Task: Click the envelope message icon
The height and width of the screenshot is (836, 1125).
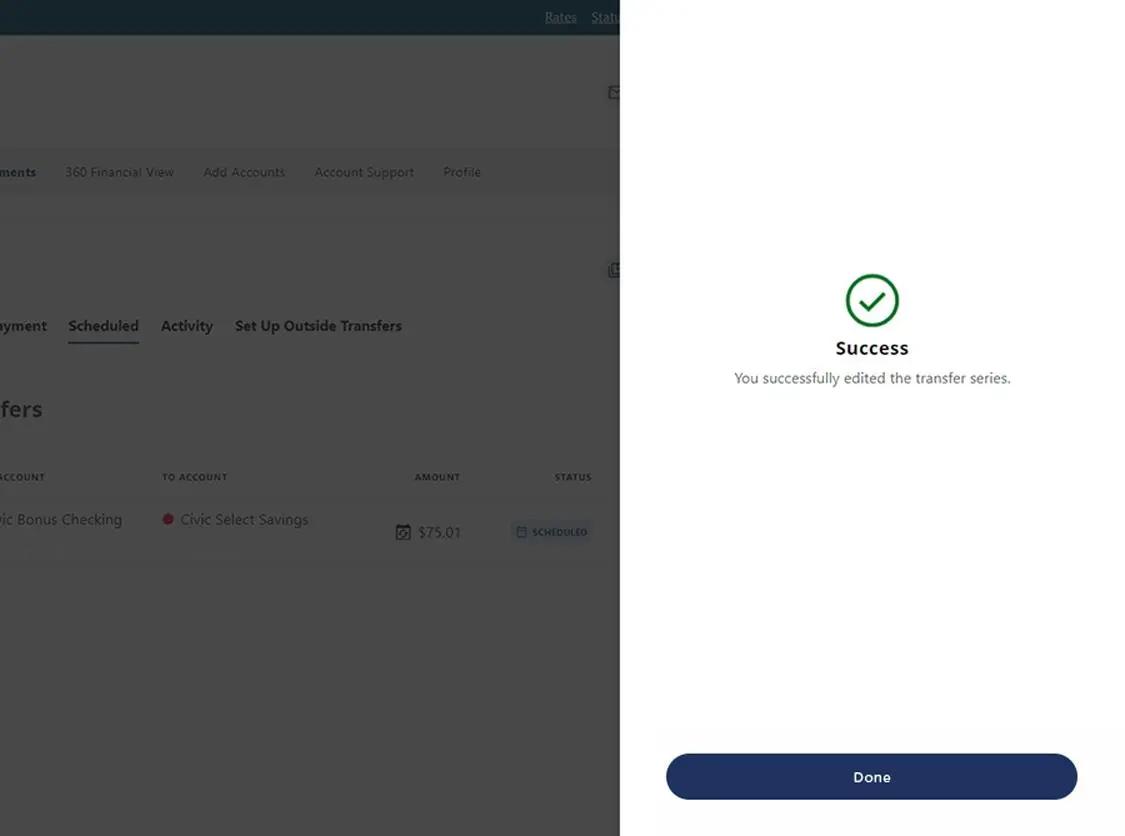Action: click(x=614, y=91)
